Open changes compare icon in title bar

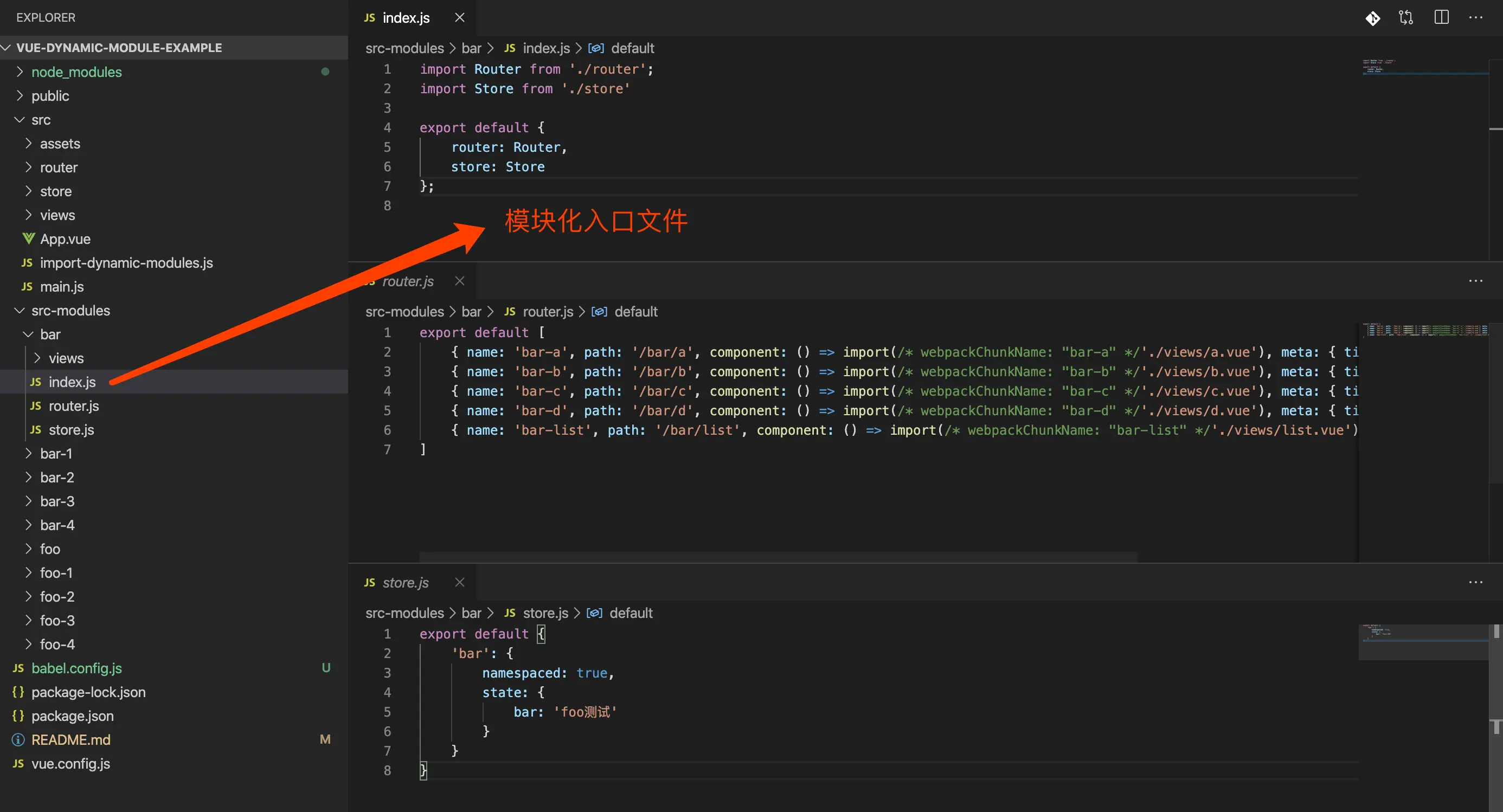coord(1406,18)
